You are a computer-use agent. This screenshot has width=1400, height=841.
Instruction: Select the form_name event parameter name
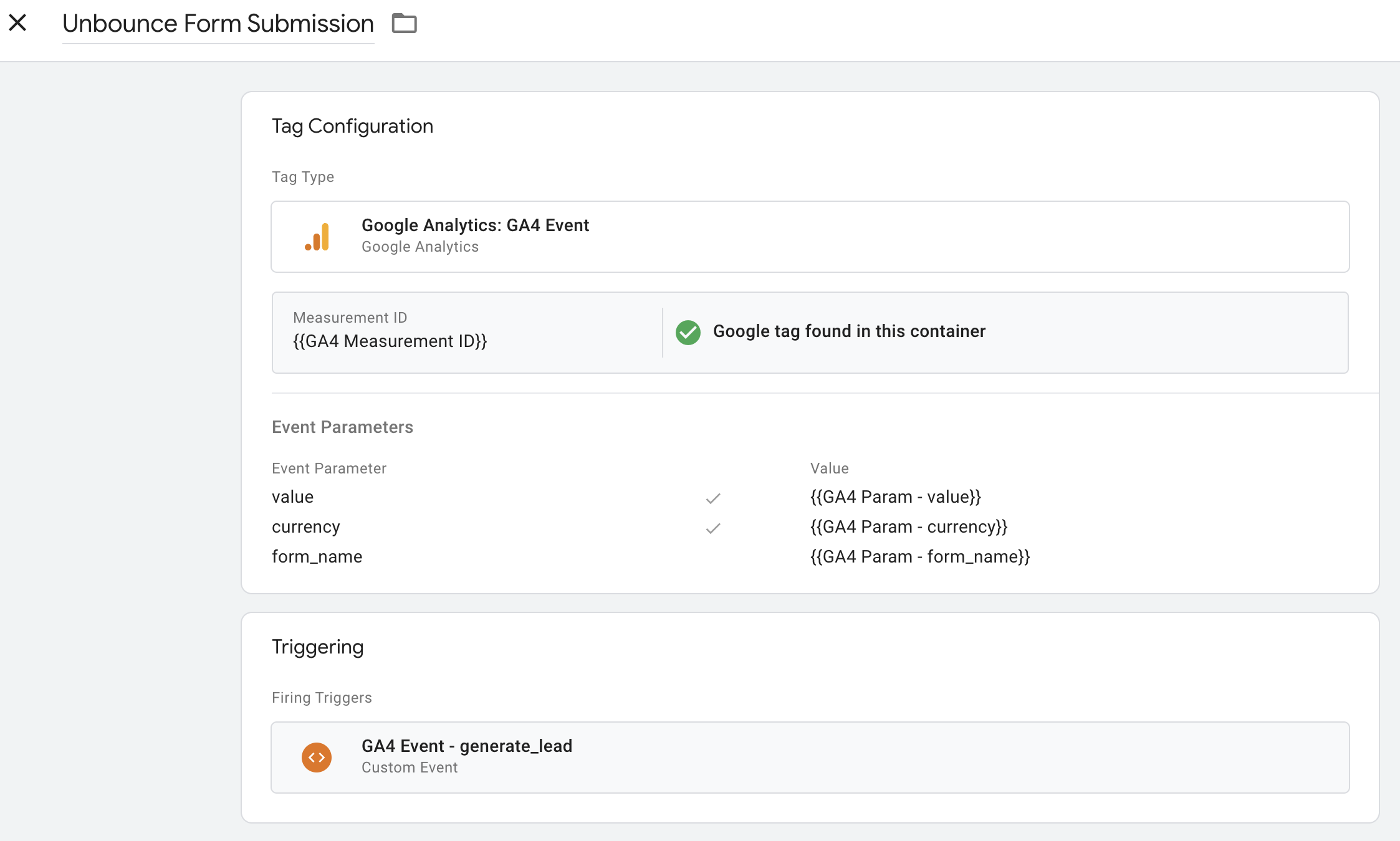317,557
